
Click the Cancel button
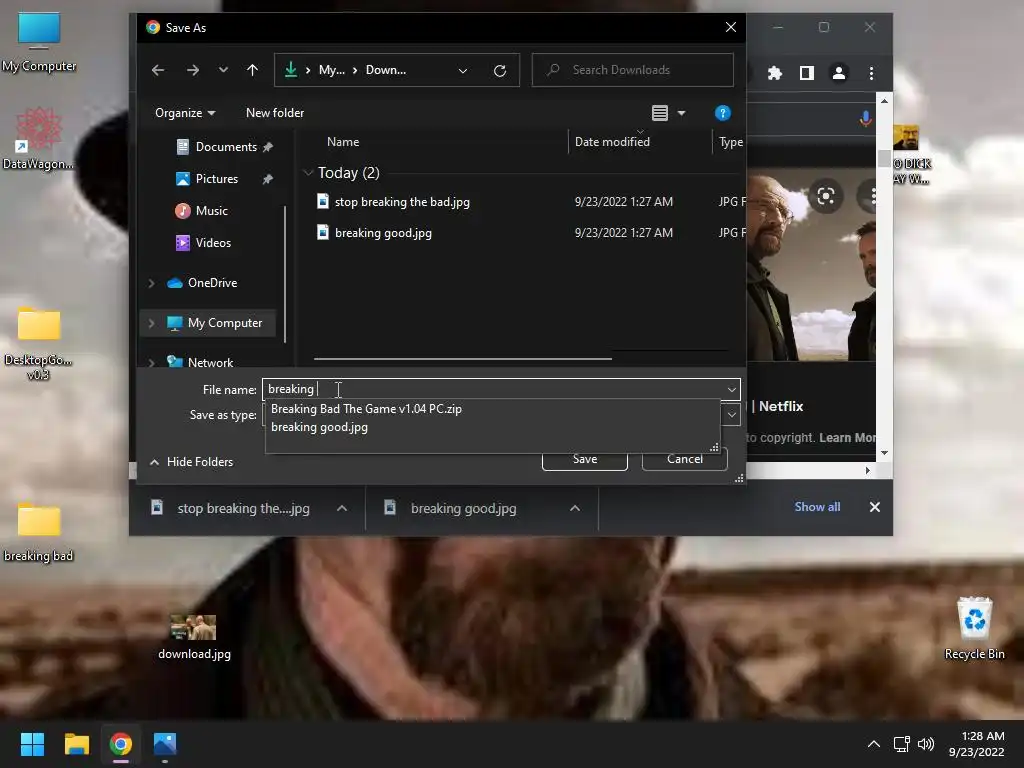pyautogui.click(x=684, y=461)
